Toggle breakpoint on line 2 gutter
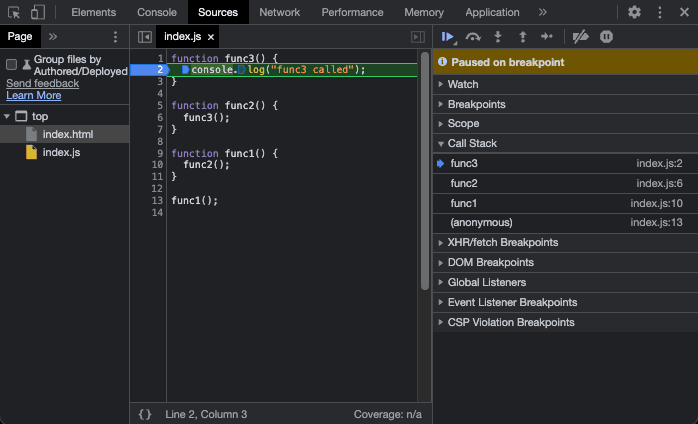Image resolution: width=698 pixels, height=424 pixels. point(150,70)
